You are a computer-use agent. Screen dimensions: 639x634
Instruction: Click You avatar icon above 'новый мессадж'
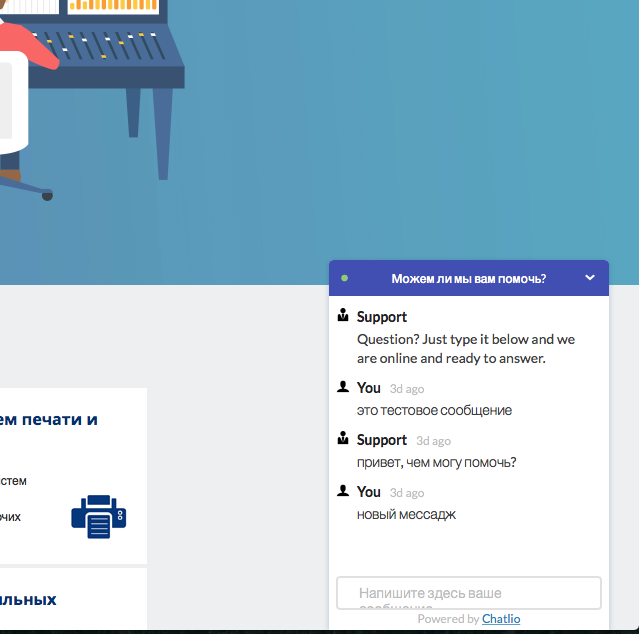point(343,491)
